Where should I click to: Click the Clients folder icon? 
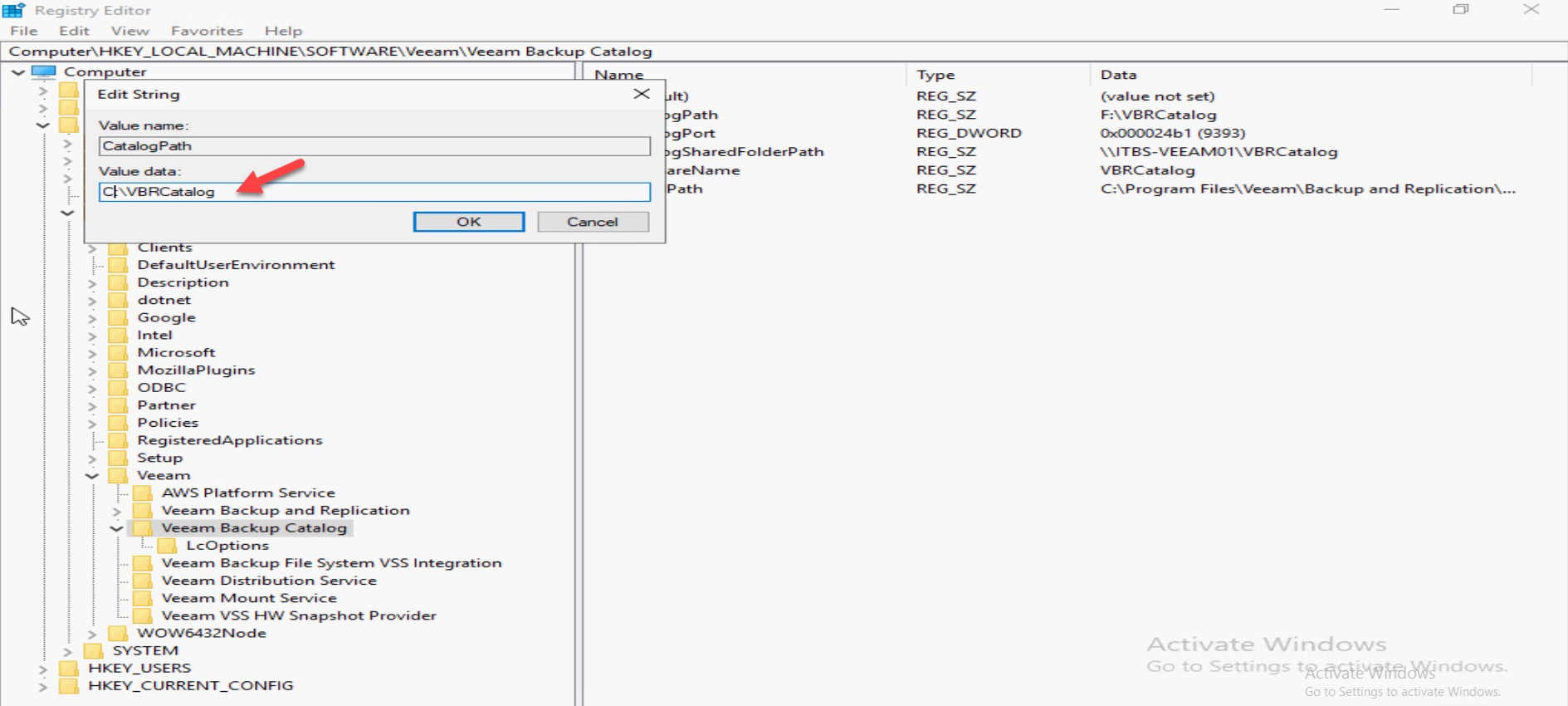pos(119,248)
